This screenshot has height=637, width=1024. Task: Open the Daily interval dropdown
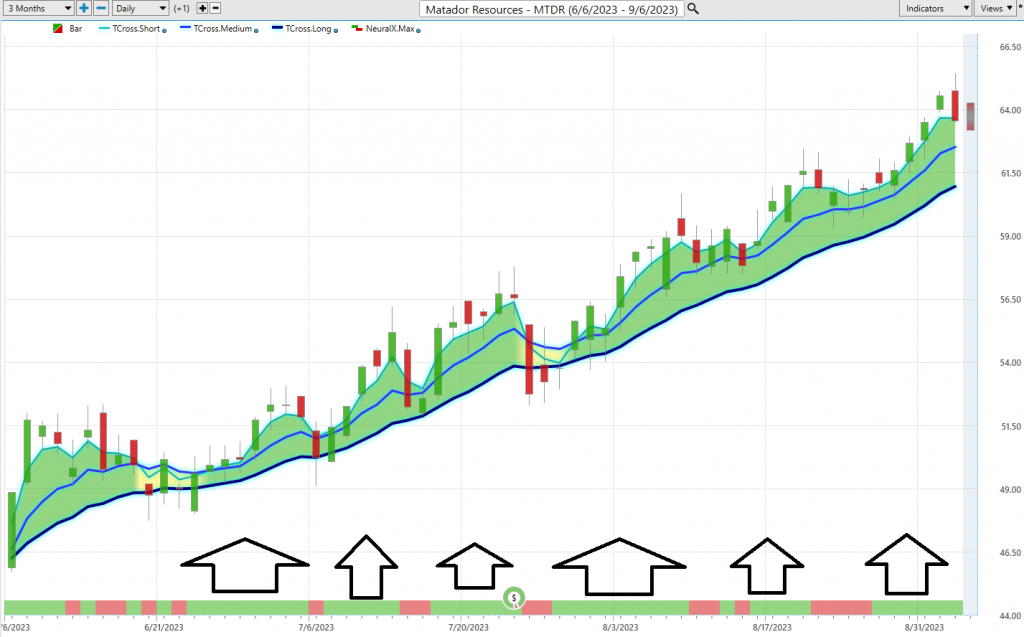click(140, 8)
